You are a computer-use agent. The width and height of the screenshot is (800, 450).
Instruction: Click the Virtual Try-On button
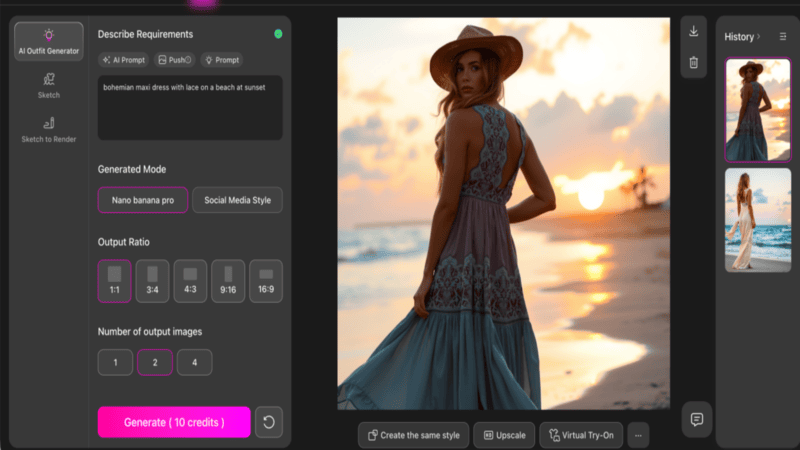[581, 435]
